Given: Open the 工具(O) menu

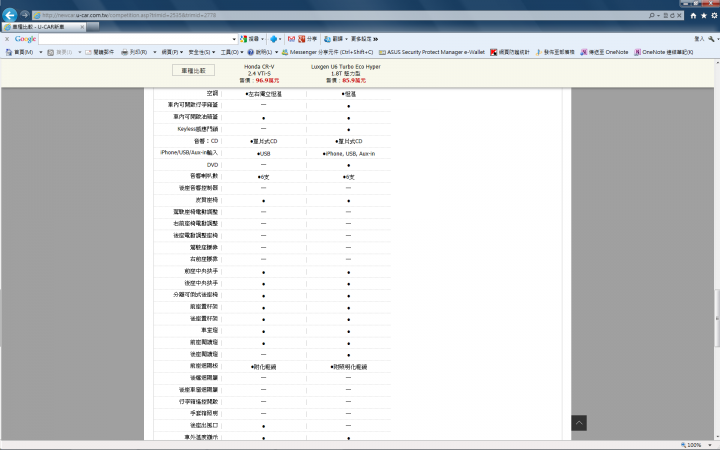Looking at the screenshot, I should [x=232, y=52].
